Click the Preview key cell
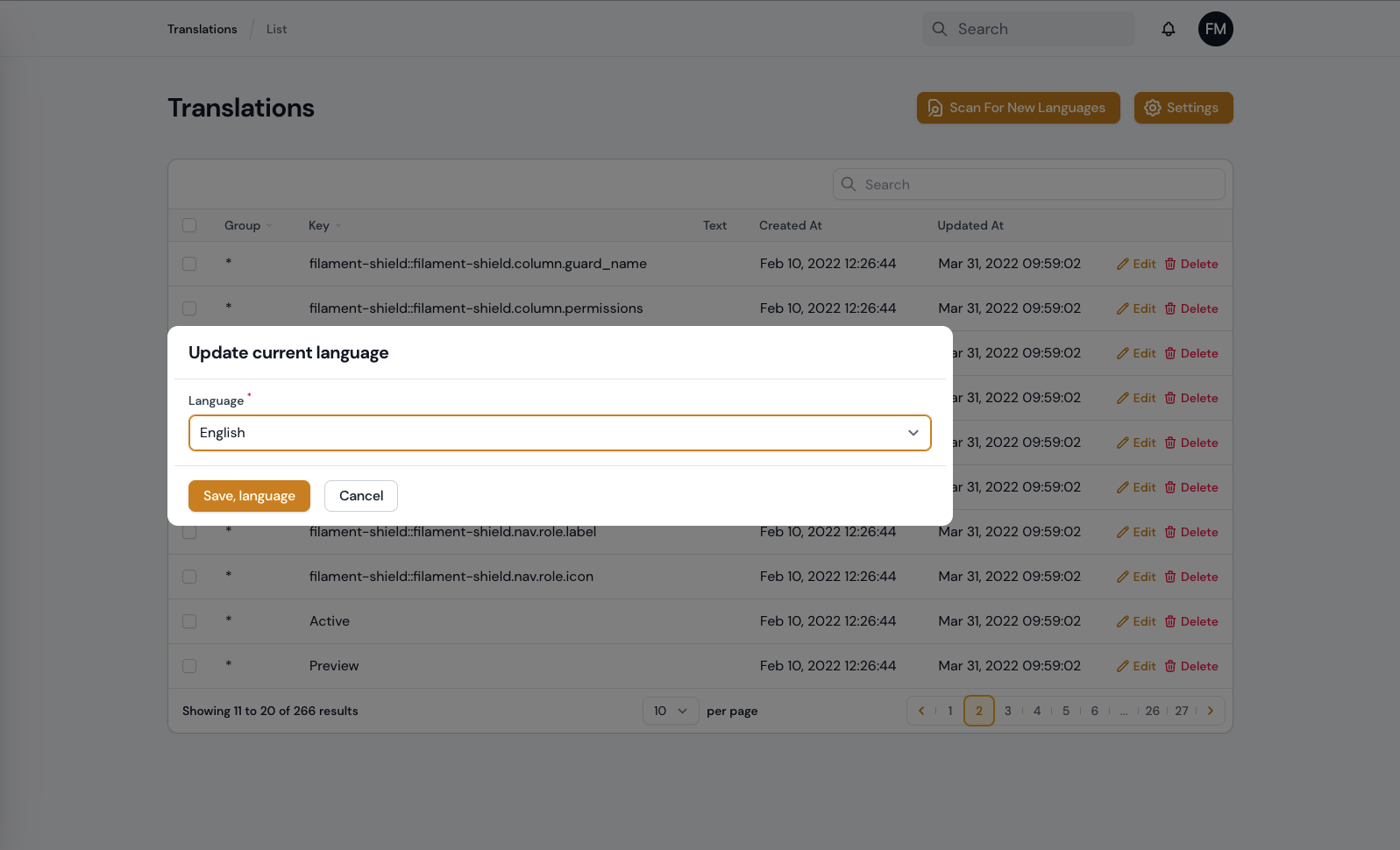 [334, 666]
